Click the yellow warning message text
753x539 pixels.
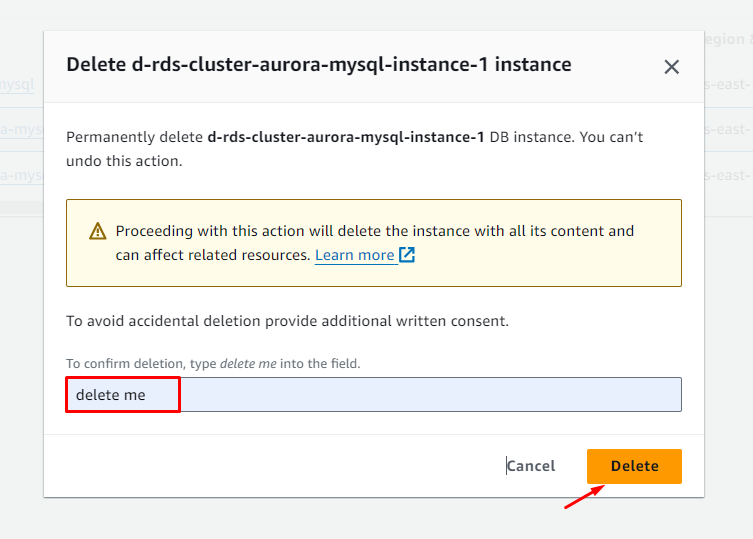click(374, 231)
